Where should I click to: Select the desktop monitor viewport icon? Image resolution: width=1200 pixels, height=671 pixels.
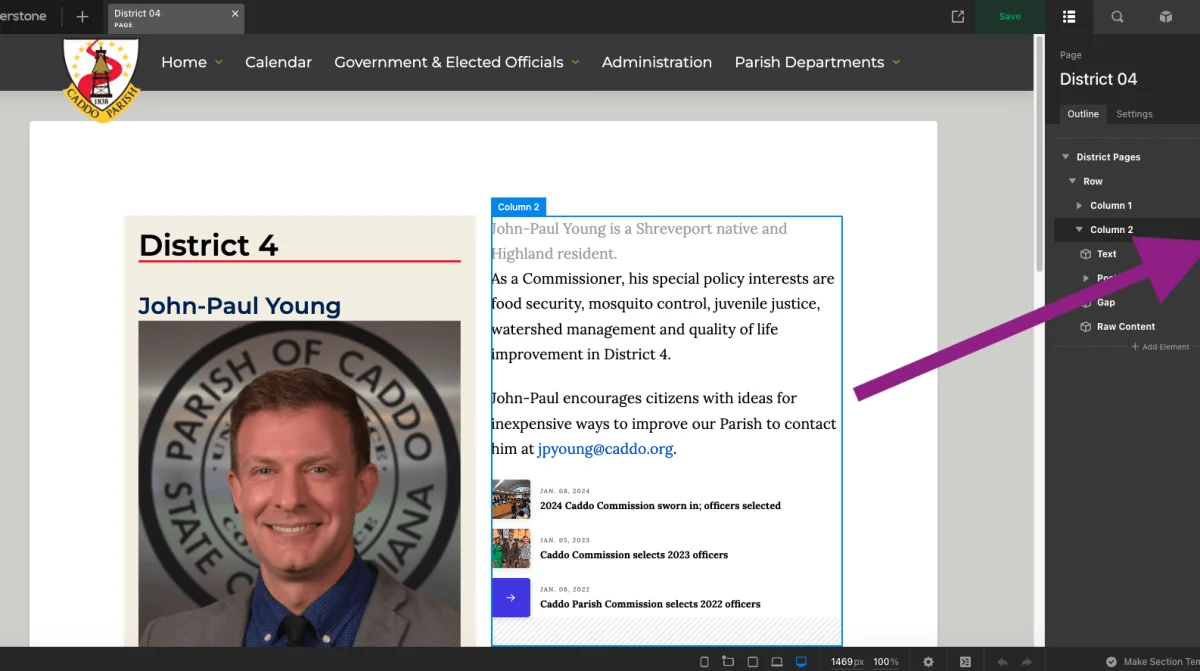coord(801,662)
